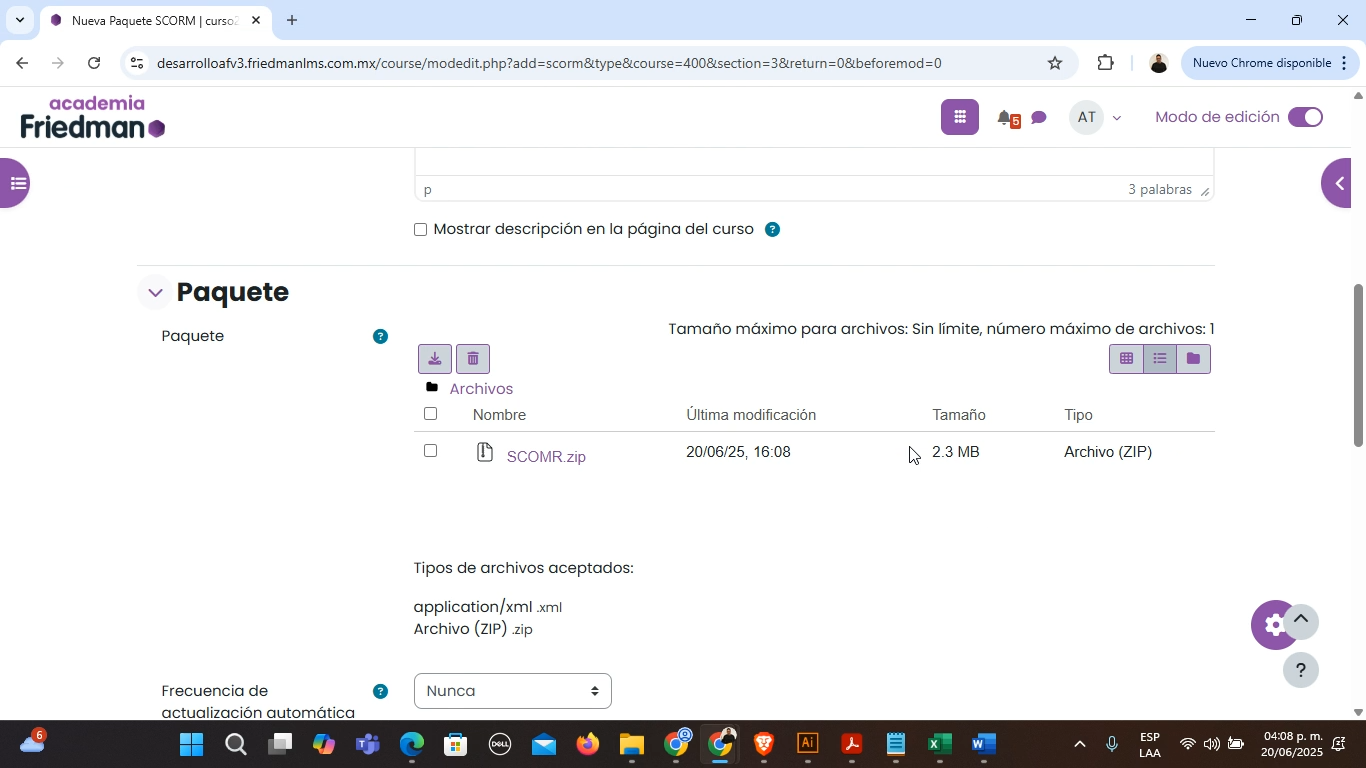This screenshot has height=768, width=1366.
Task: Click the AT user avatar
Action: pos(1087,117)
